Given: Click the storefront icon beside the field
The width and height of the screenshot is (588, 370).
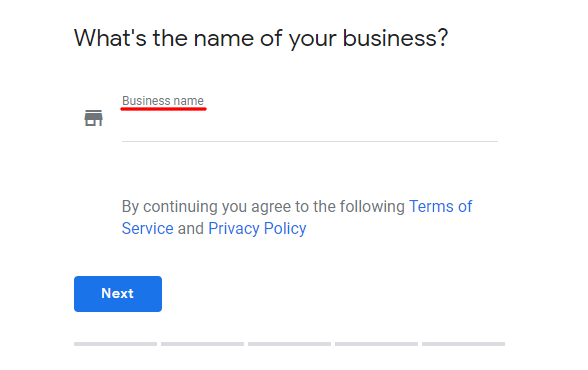Looking at the screenshot, I should click(93, 118).
